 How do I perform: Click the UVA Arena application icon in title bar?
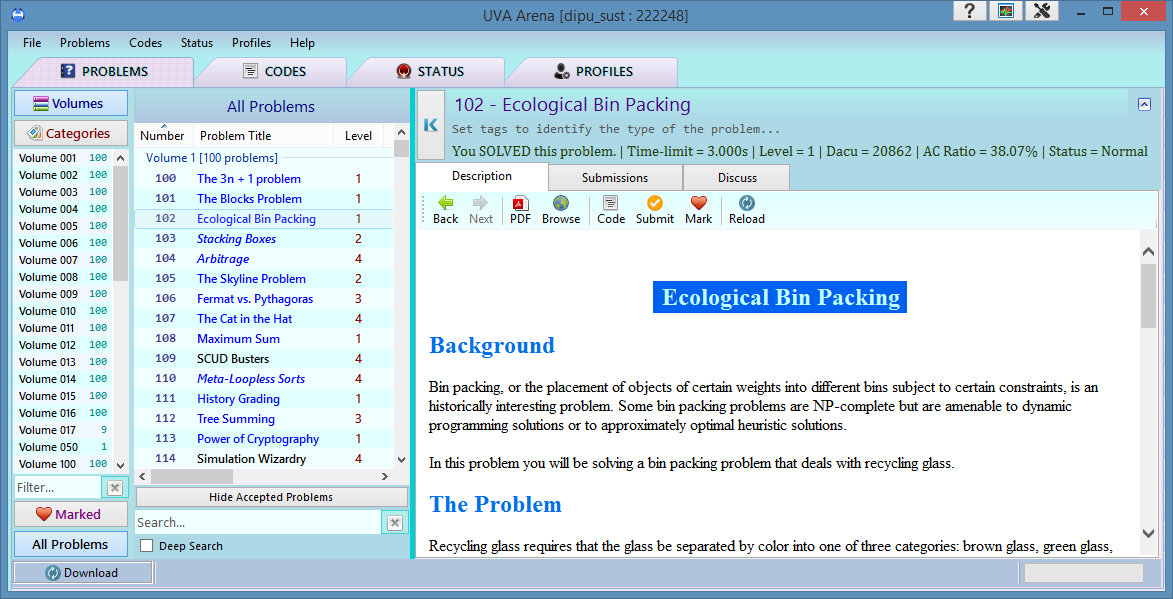(x=19, y=14)
